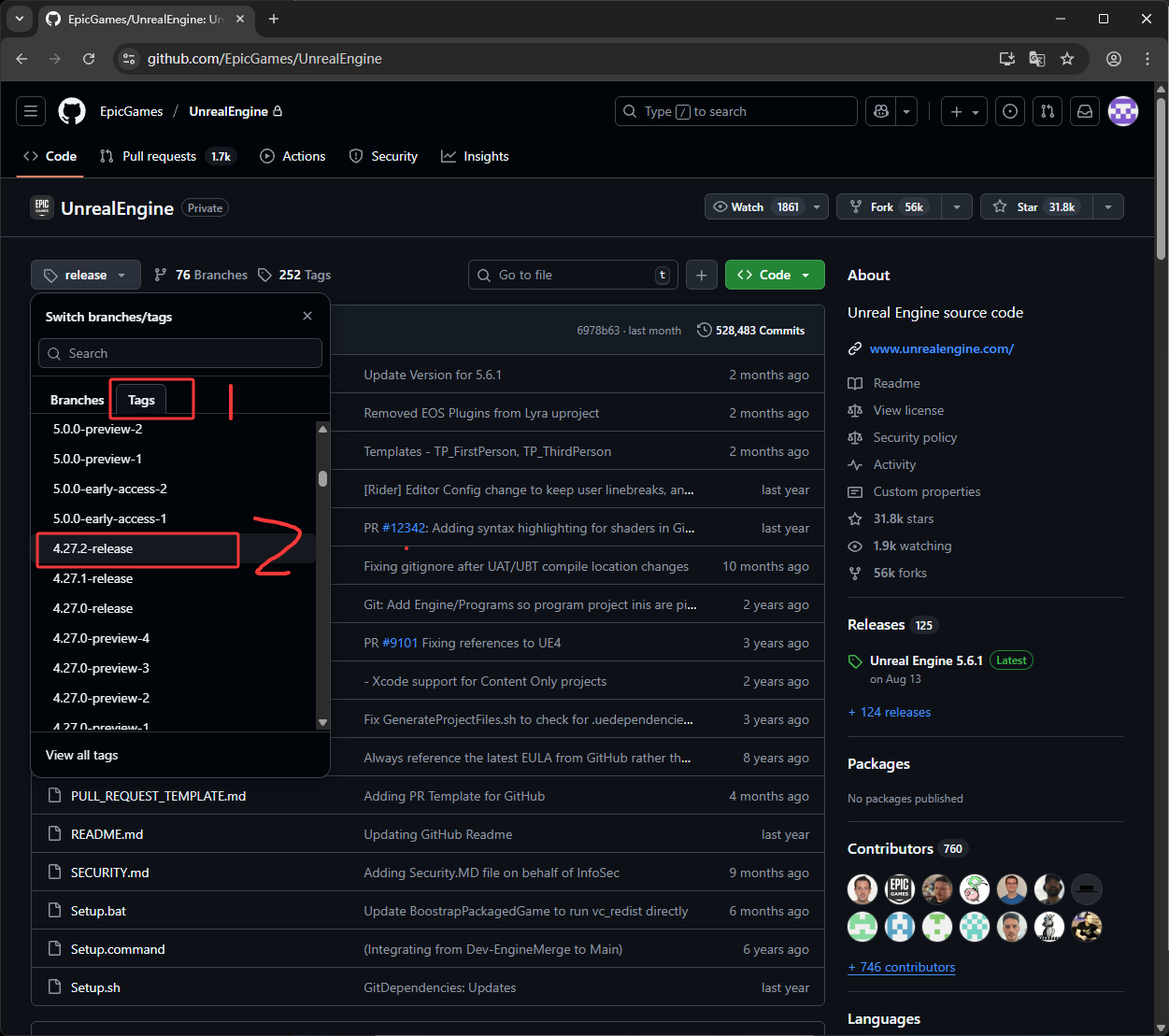Switch to the Security tab

383,156
